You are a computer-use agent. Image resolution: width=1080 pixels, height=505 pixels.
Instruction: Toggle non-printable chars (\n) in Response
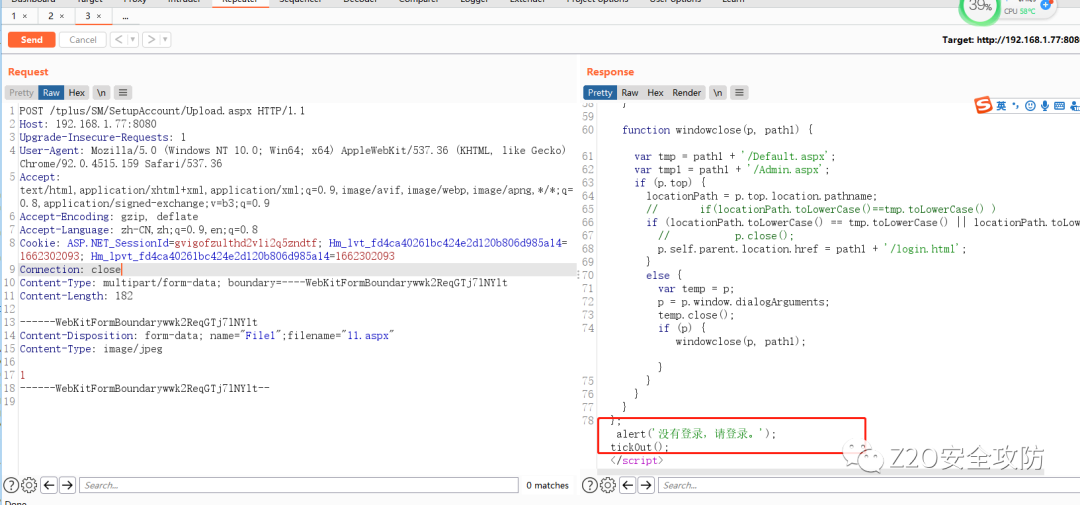[718, 92]
